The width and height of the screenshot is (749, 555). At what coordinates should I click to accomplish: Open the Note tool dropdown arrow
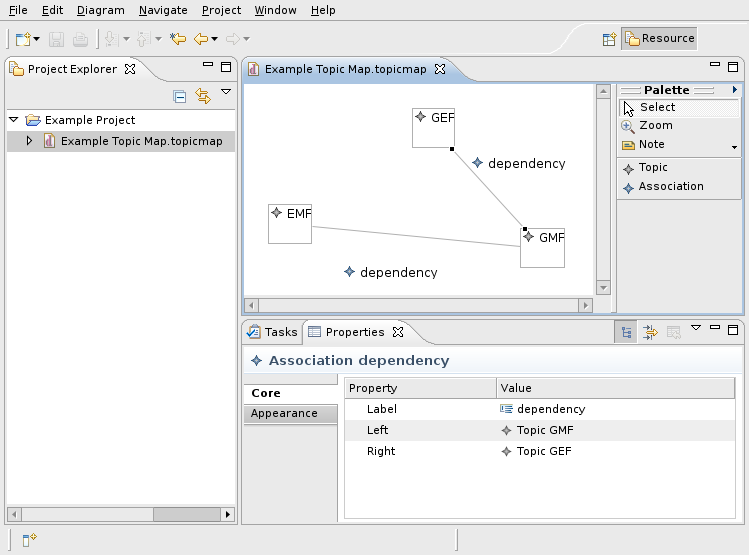pos(734,147)
